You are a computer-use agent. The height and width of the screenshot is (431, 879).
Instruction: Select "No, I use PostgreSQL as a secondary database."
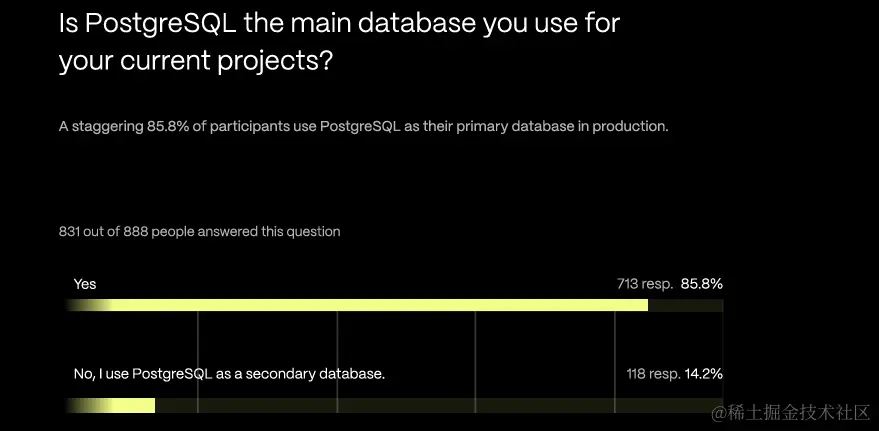click(x=229, y=374)
